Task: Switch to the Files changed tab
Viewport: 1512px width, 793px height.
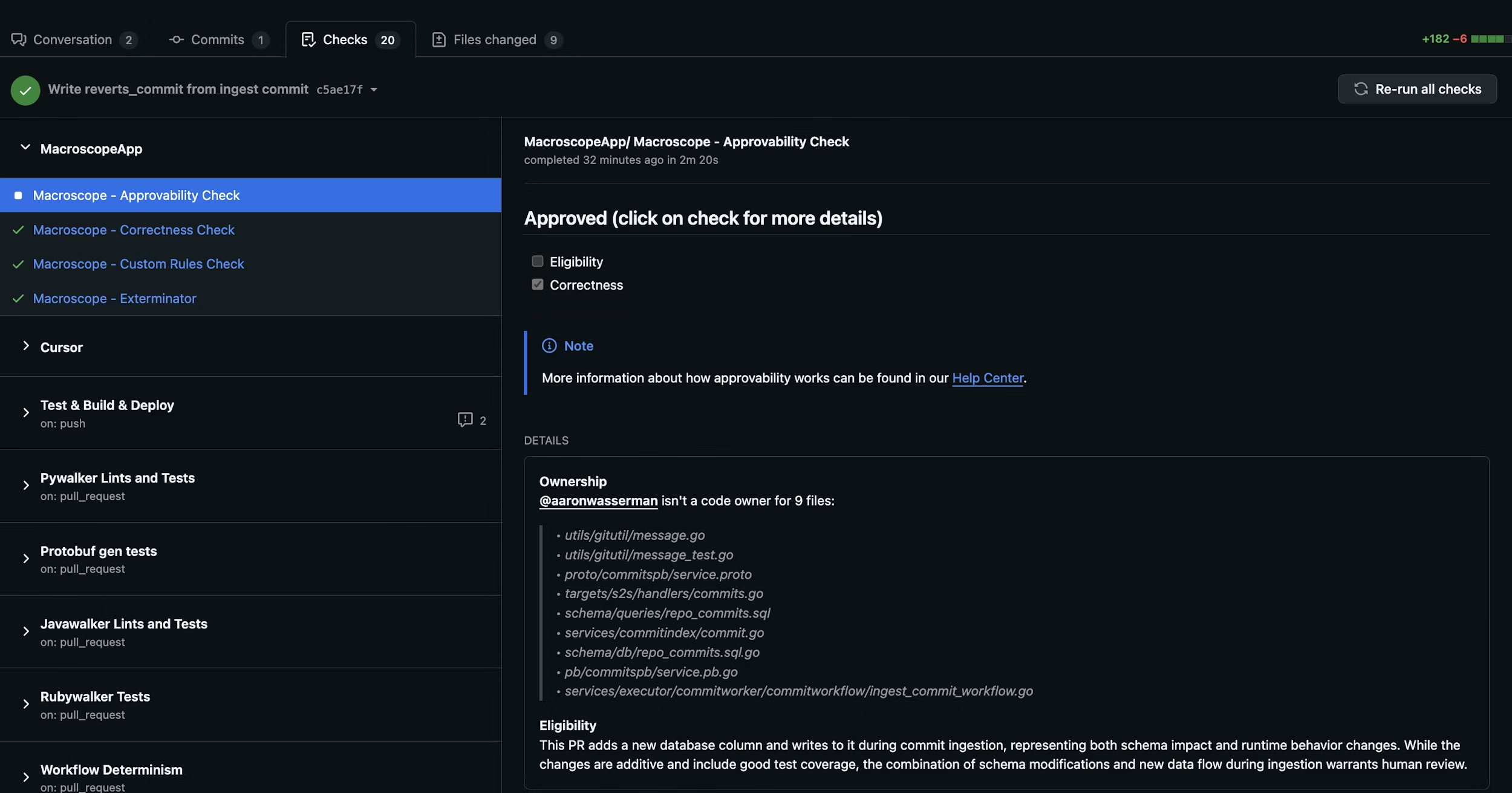Action: 495,40
